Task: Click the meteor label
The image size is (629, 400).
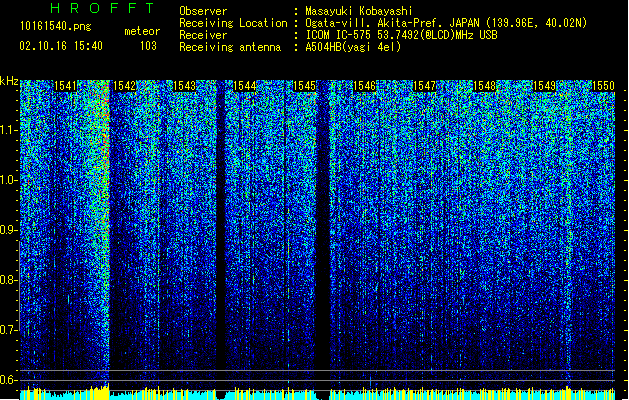Action: coord(142,31)
